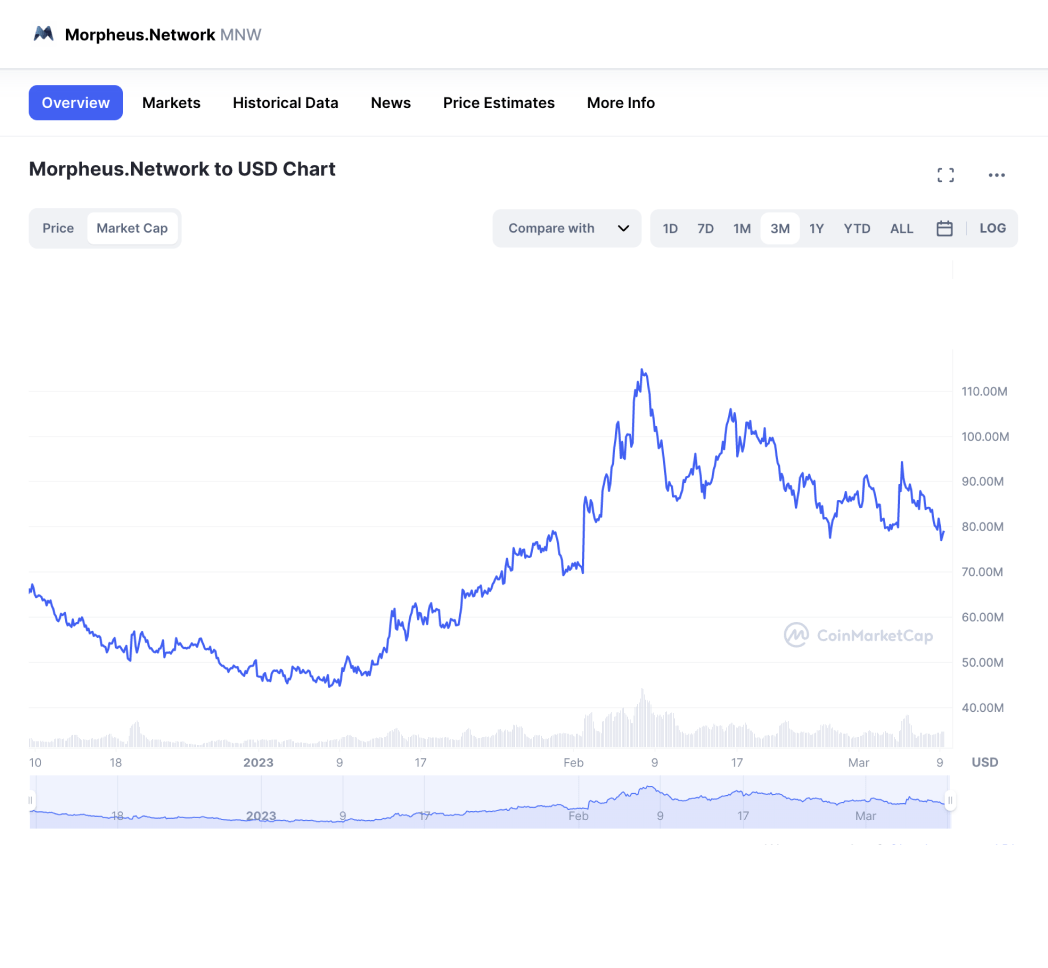This screenshot has width=1048, height=968.
Task: Grab the right range slider handle
Action: 950,800
